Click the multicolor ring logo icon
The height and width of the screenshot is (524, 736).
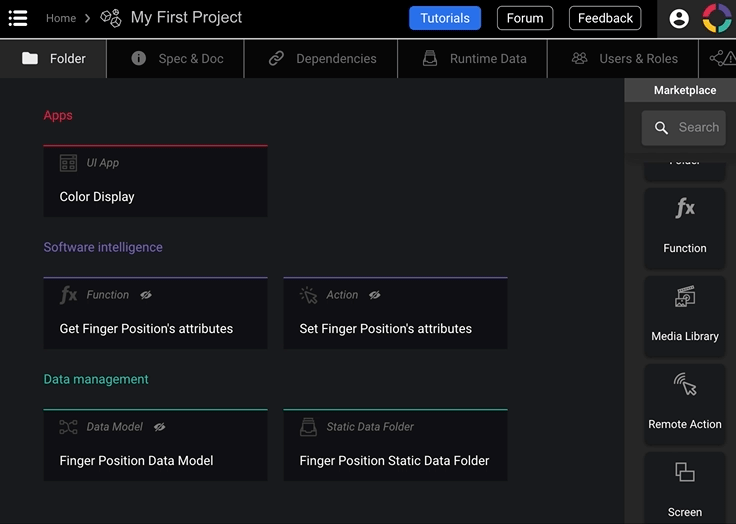(x=716, y=18)
